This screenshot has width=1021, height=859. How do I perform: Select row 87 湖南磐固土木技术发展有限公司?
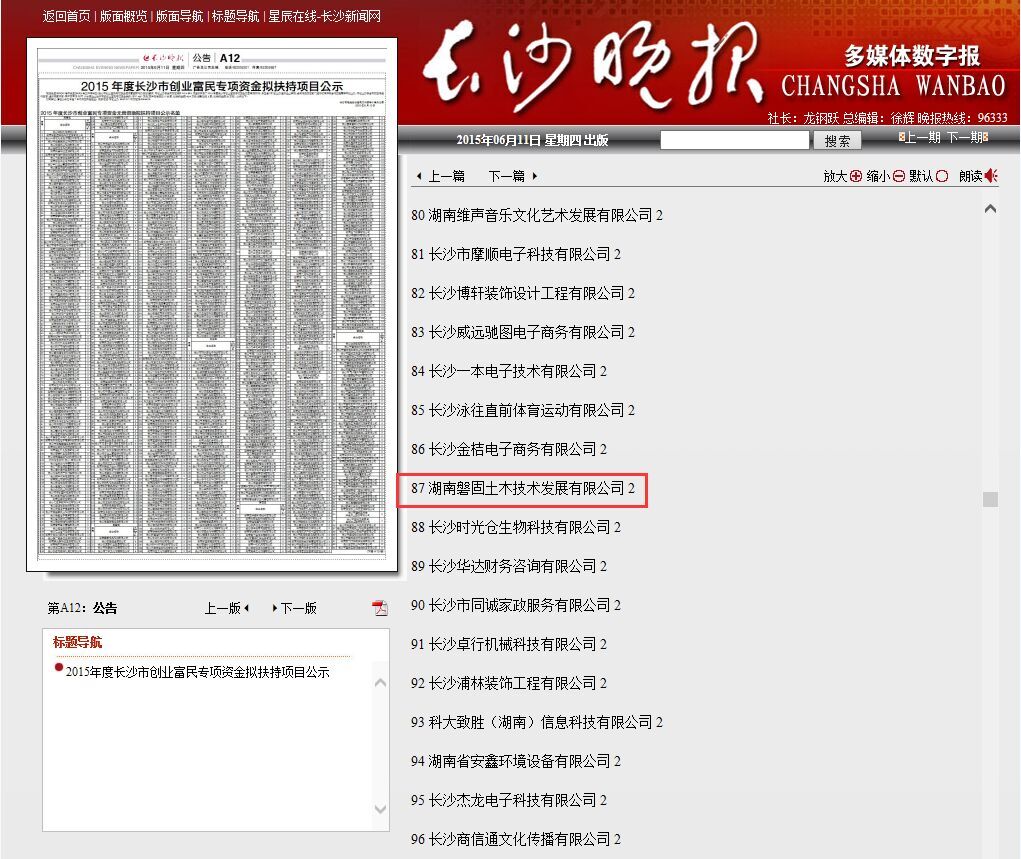(x=523, y=488)
